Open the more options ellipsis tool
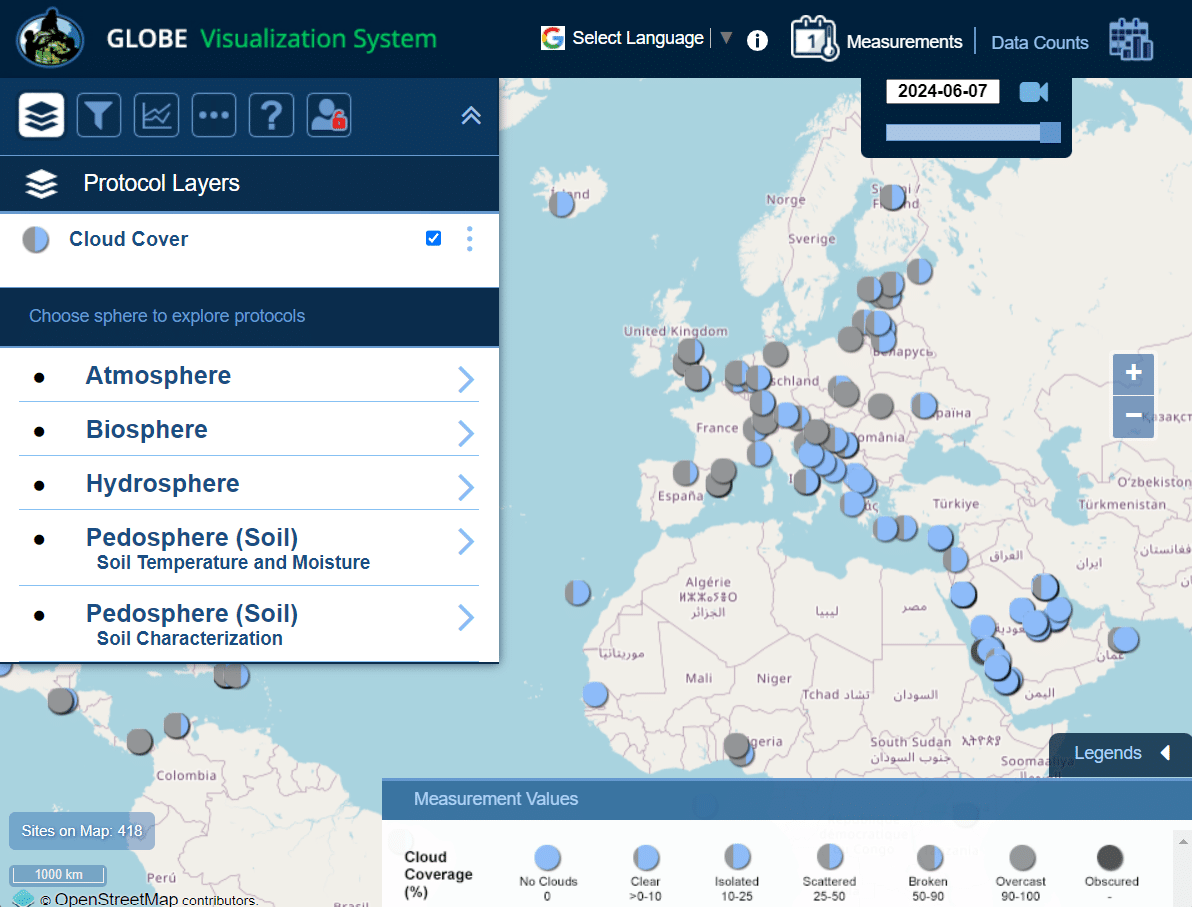This screenshot has width=1192, height=907. coord(214,115)
